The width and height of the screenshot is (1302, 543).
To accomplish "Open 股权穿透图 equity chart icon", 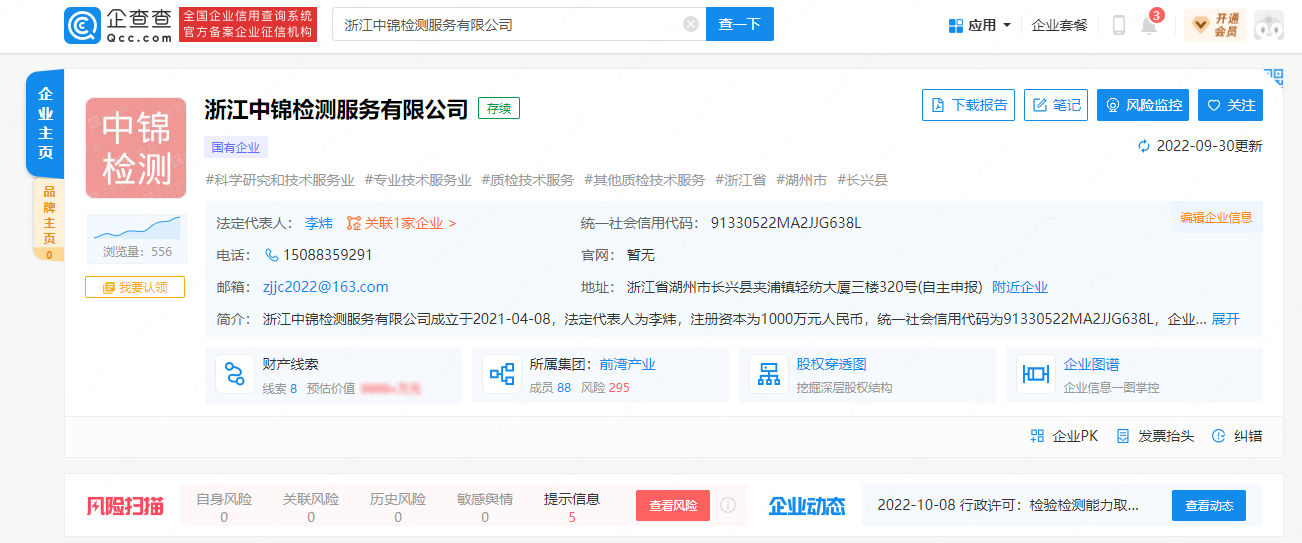I will (768, 375).
